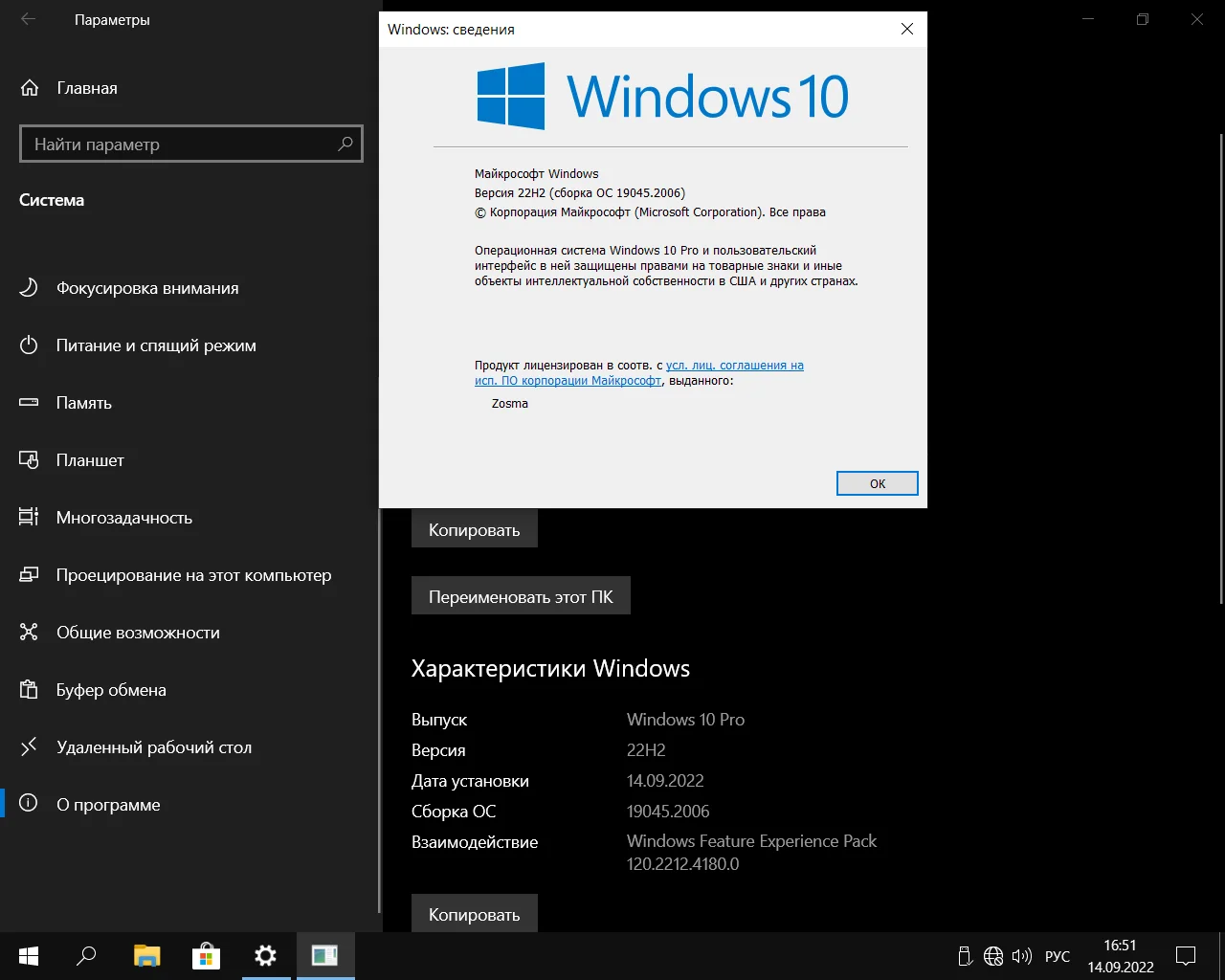Open File Explorer from the taskbar

[146, 955]
